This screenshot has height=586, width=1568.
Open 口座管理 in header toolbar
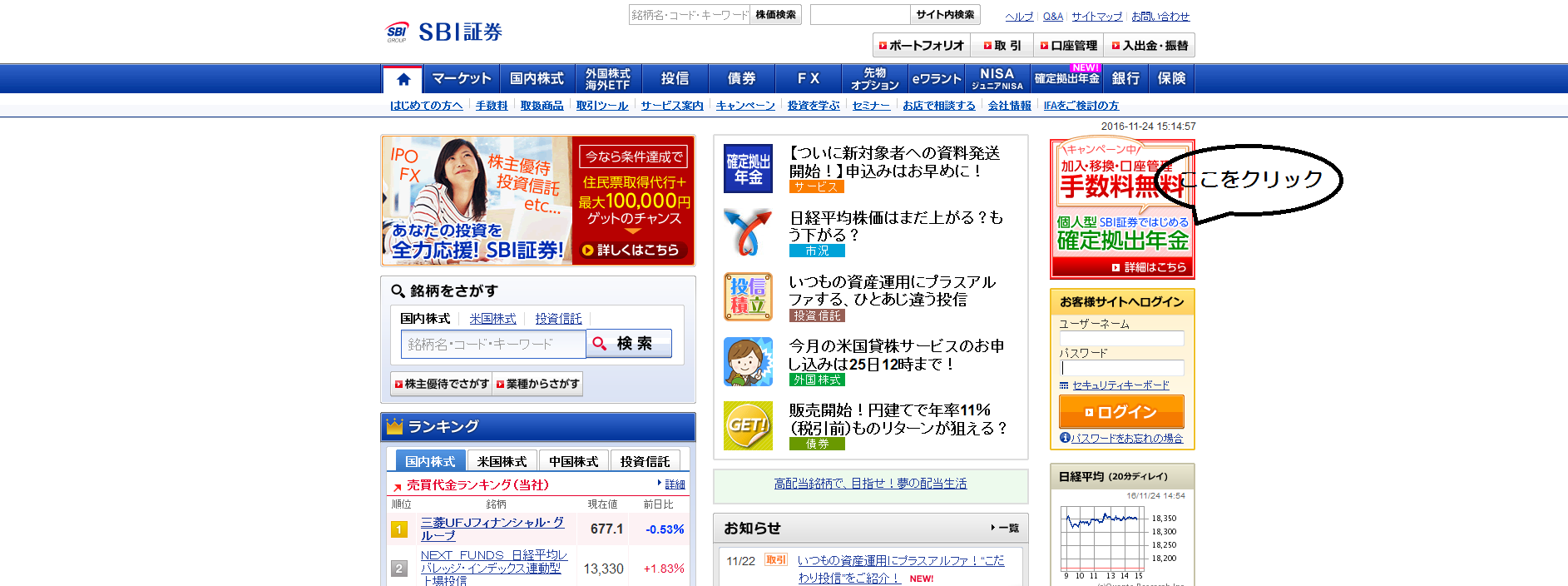pos(1068,46)
